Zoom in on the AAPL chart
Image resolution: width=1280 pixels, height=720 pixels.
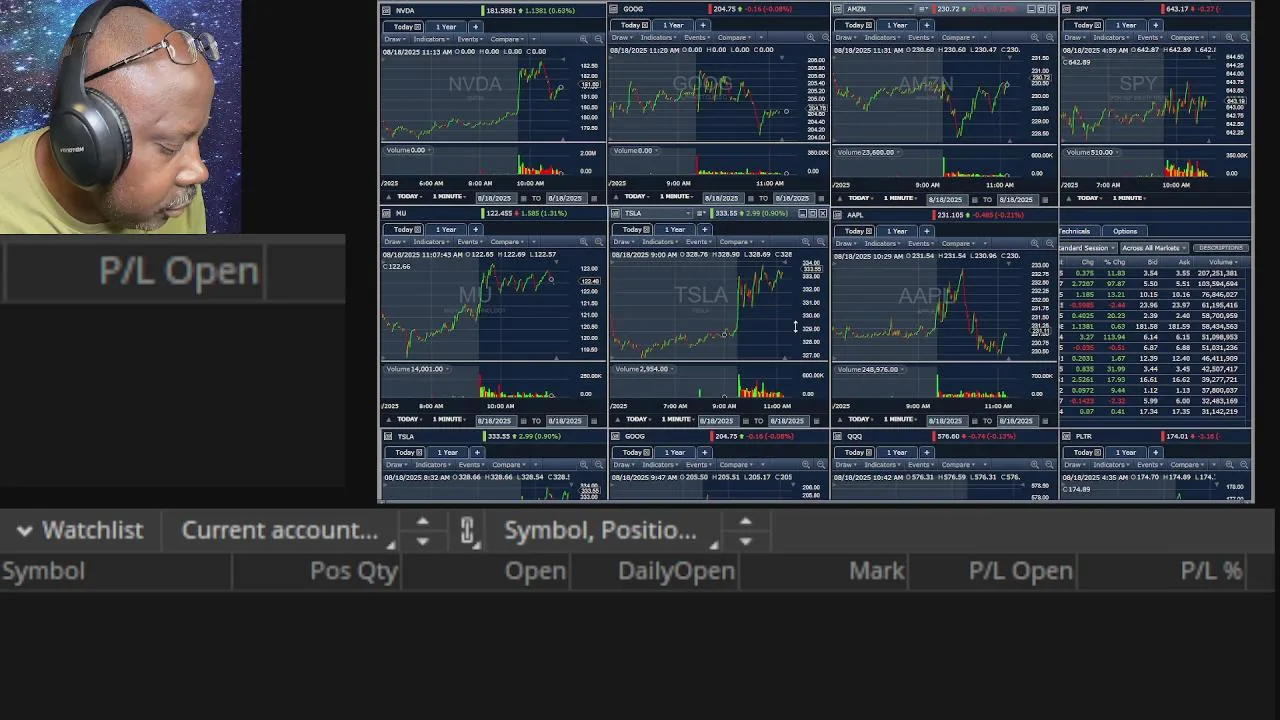pos(1036,244)
